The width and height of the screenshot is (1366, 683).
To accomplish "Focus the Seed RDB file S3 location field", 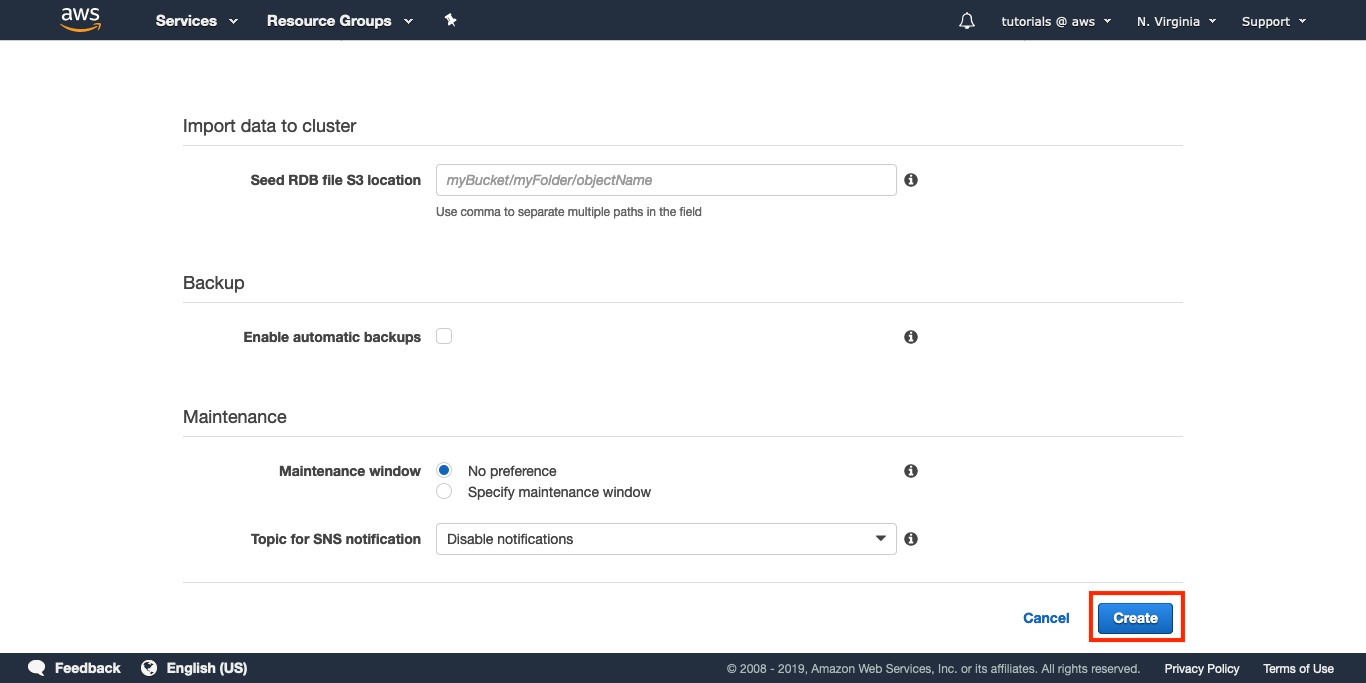I will pos(666,180).
